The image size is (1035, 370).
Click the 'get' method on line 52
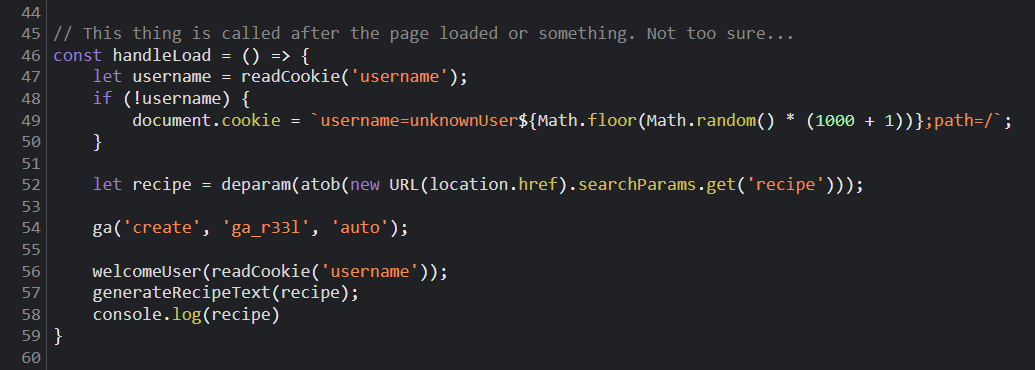point(720,185)
